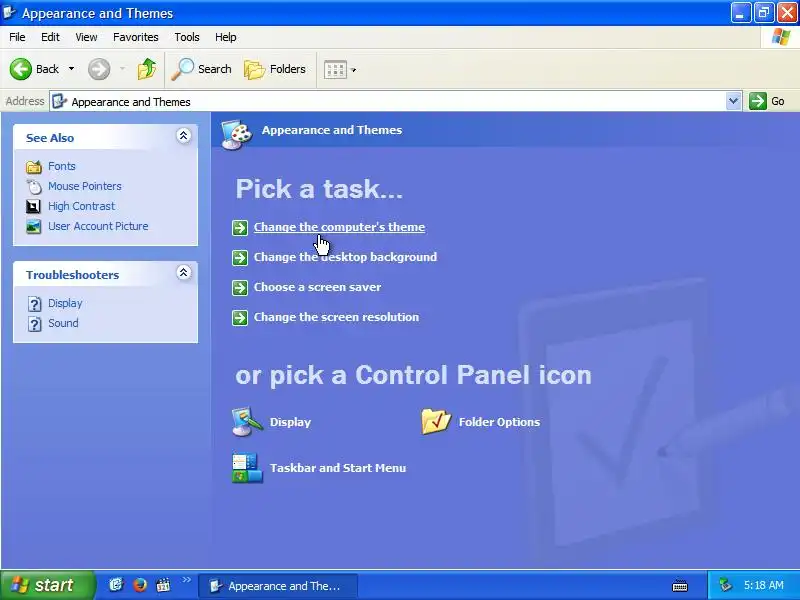Image resolution: width=800 pixels, height=600 pixels.
Task: Toggle the Folders pane button
Action: [x=275, y=69]
